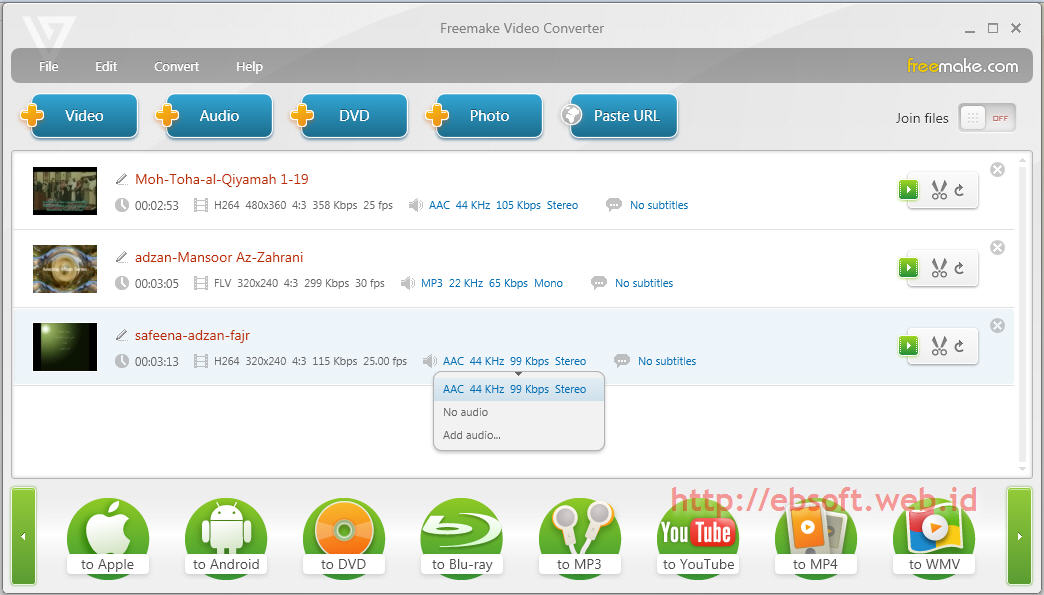Click the safeena-adzan-fajr thumbnail

65,346
